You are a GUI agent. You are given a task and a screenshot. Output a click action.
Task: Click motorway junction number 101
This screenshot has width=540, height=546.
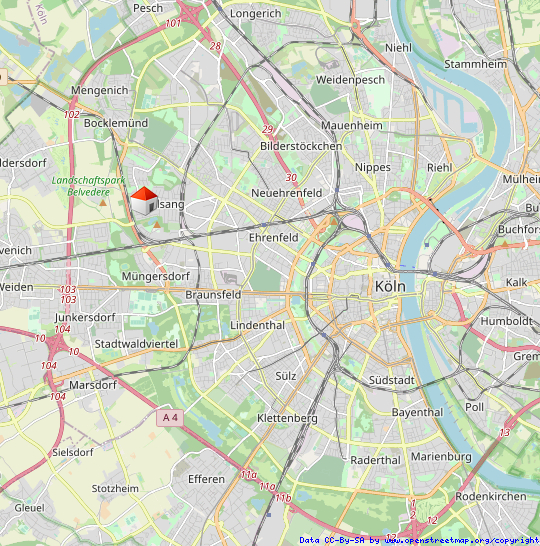click(x=173, y=23)
